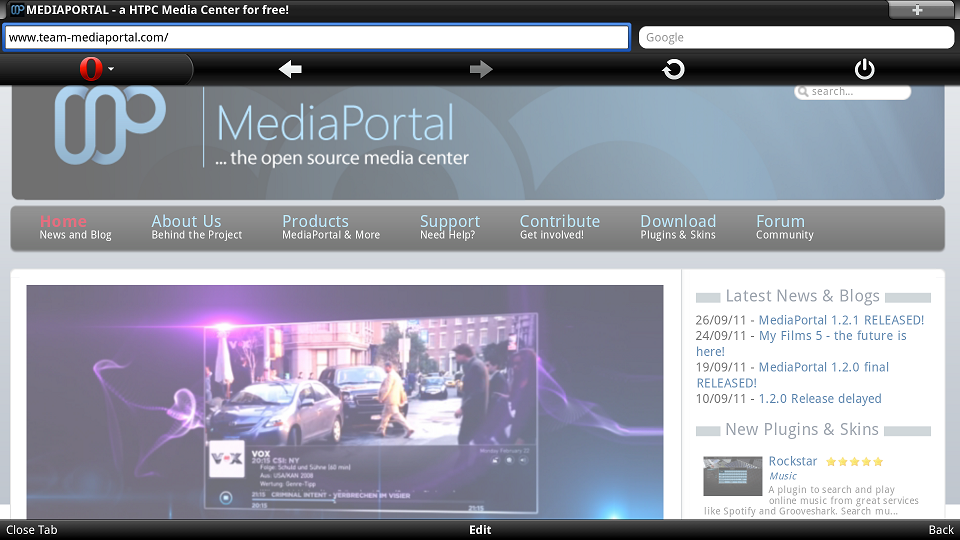The image size is (960, 540).
Task: Open a new tab with plus button
Action: point(917,10)
